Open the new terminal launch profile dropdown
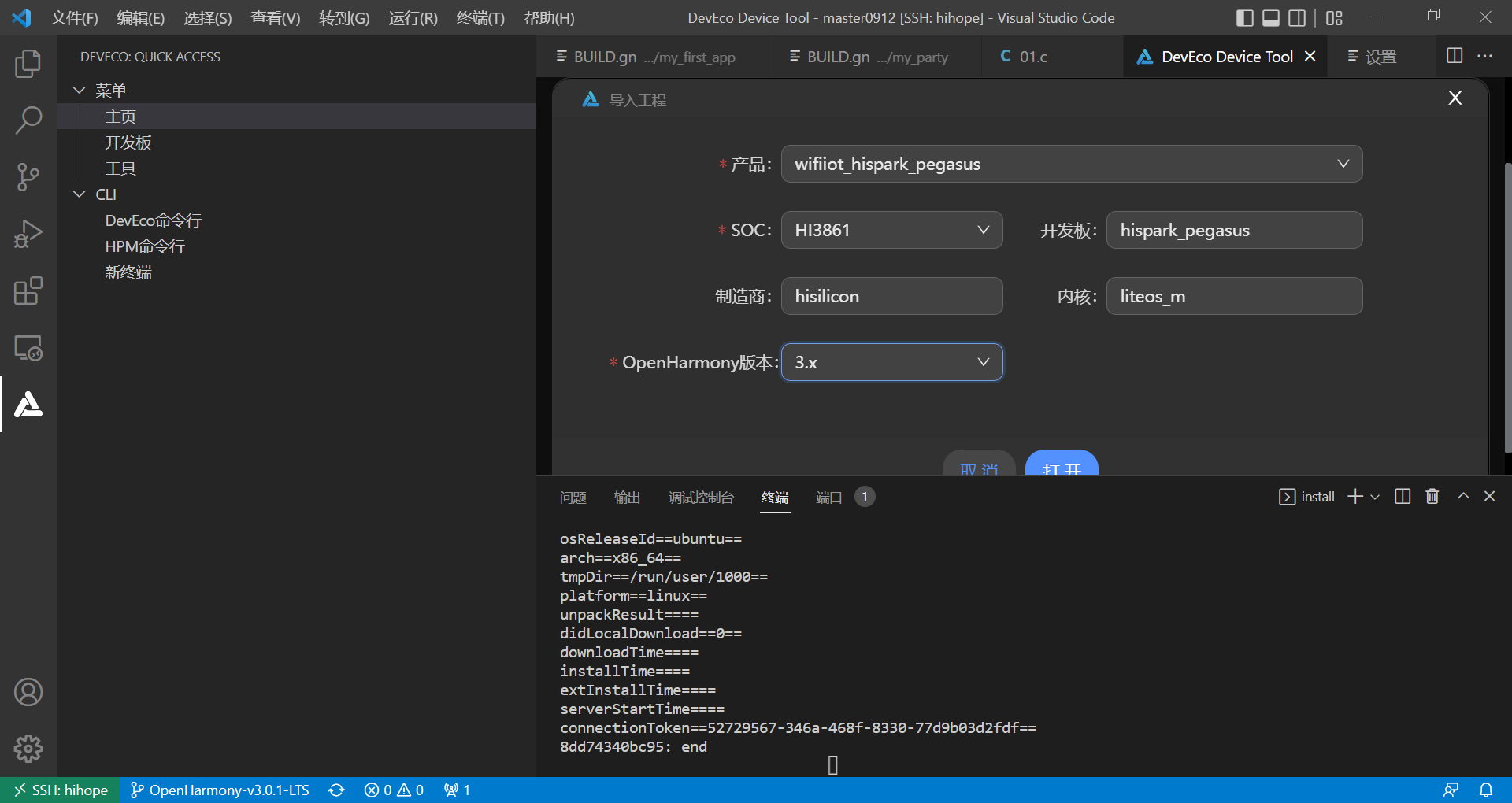The height and width of the screenshot is (803, 1512). tap(1375, 497)
